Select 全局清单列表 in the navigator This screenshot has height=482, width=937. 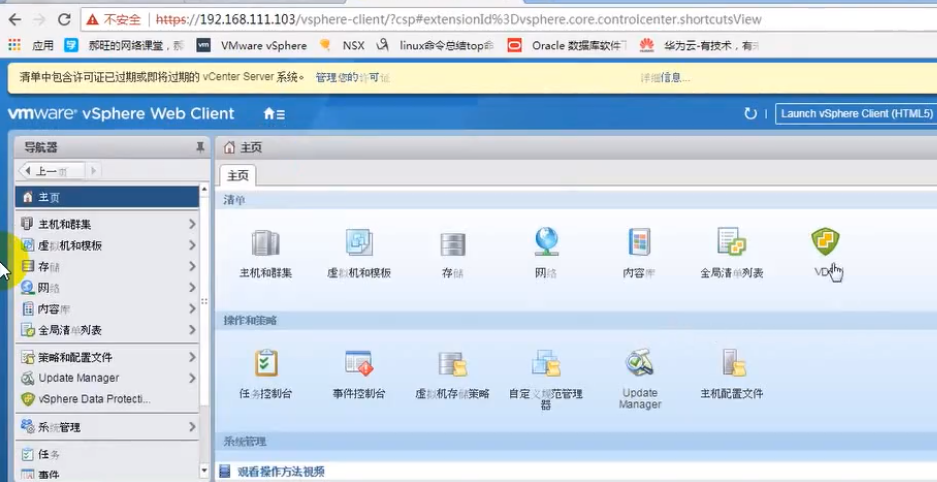107,330
